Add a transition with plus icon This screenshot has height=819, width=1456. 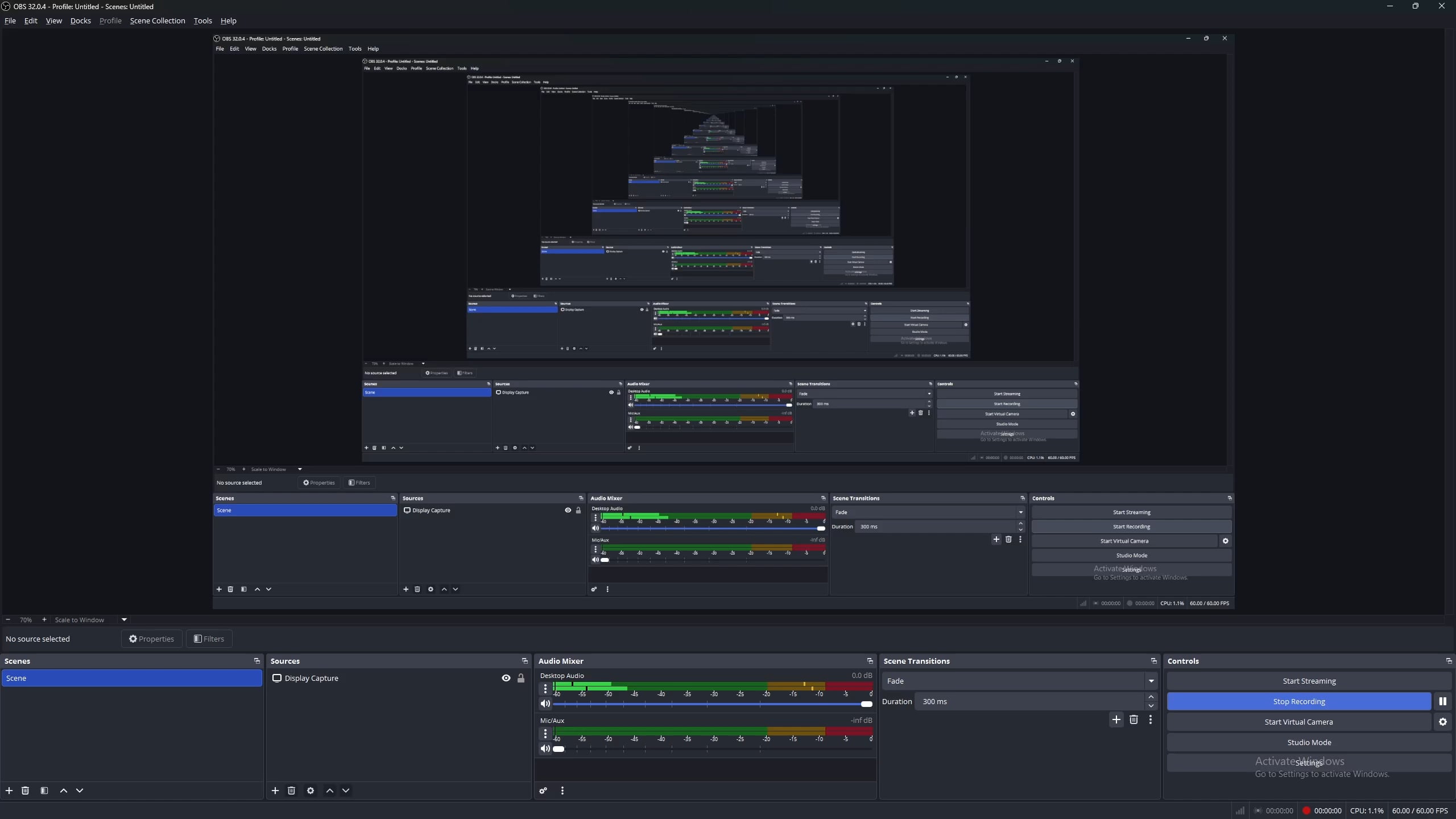[1116, 719]
